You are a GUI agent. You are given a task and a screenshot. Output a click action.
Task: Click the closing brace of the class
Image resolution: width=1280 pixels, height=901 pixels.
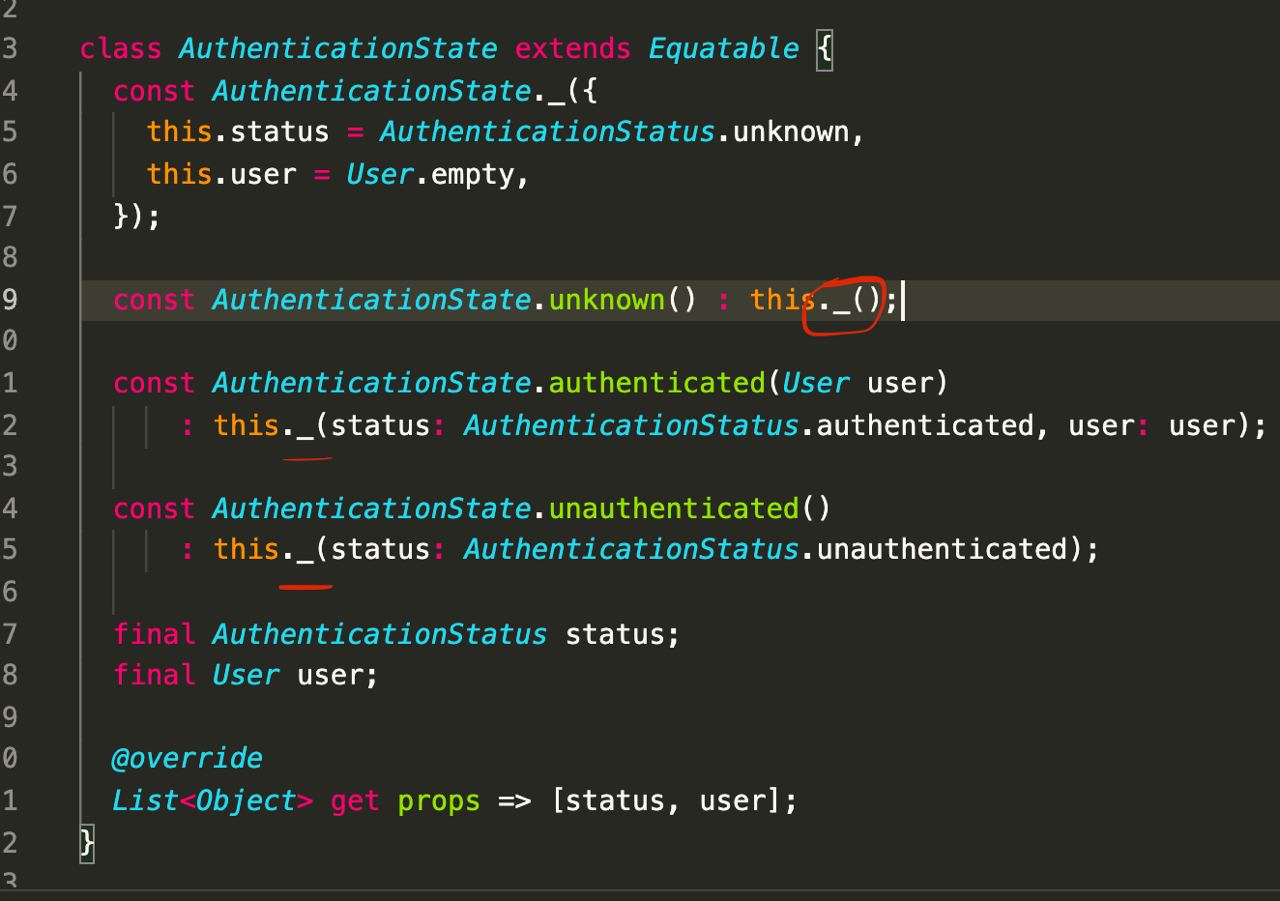click(x=87, y=842)
